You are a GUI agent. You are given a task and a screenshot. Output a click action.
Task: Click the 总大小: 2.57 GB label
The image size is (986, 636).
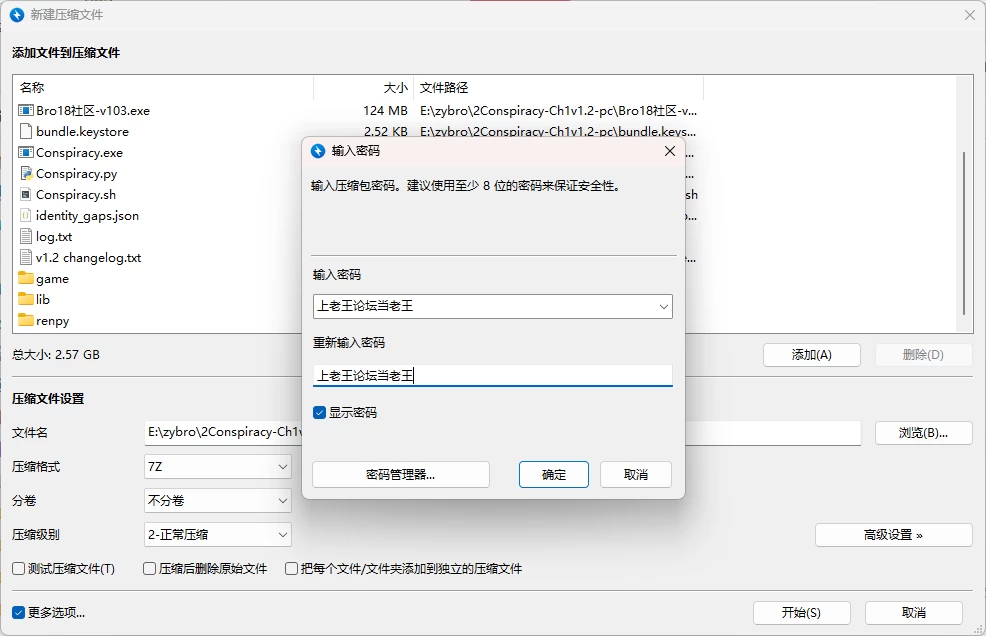pyautogui.click(x=56, y=355)
